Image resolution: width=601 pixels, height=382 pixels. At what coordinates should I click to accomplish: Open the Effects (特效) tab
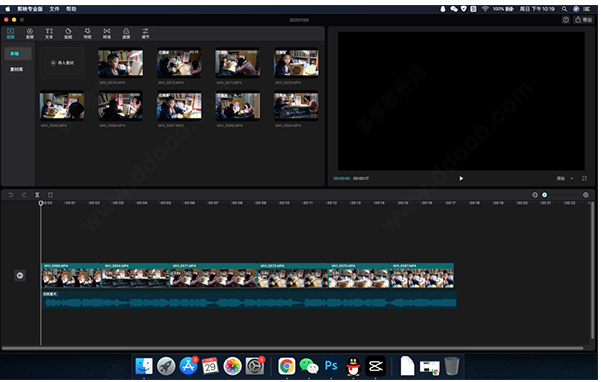(x=87, y=33)
